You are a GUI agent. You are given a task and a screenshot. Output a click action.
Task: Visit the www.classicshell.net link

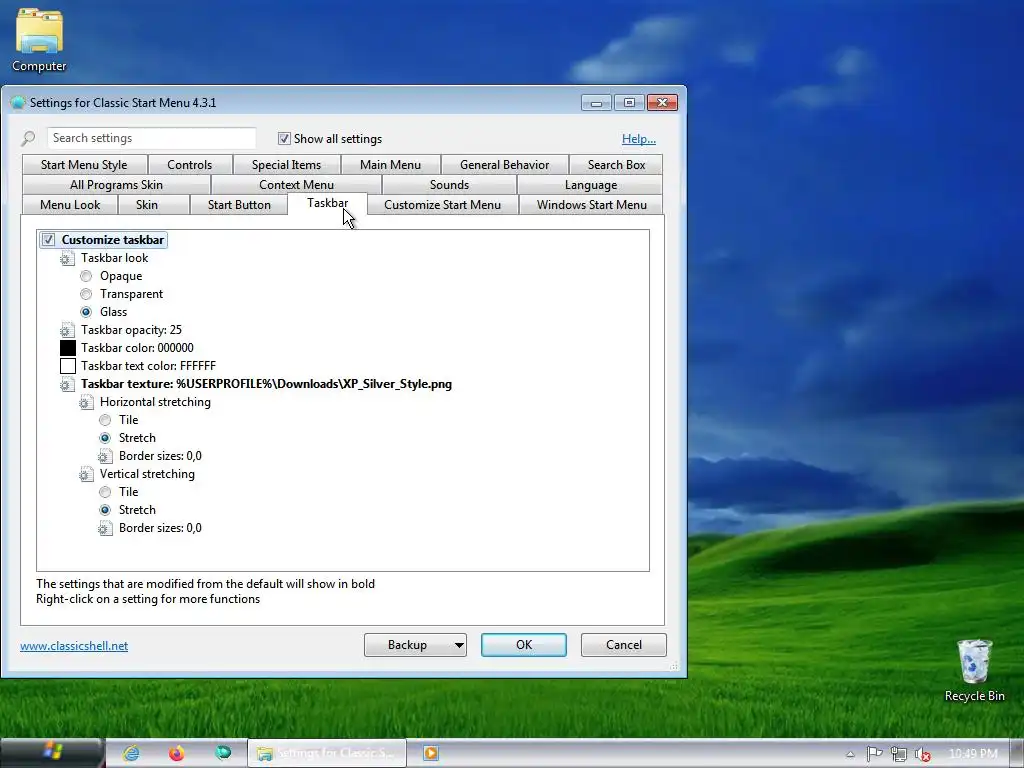(74, 646)
